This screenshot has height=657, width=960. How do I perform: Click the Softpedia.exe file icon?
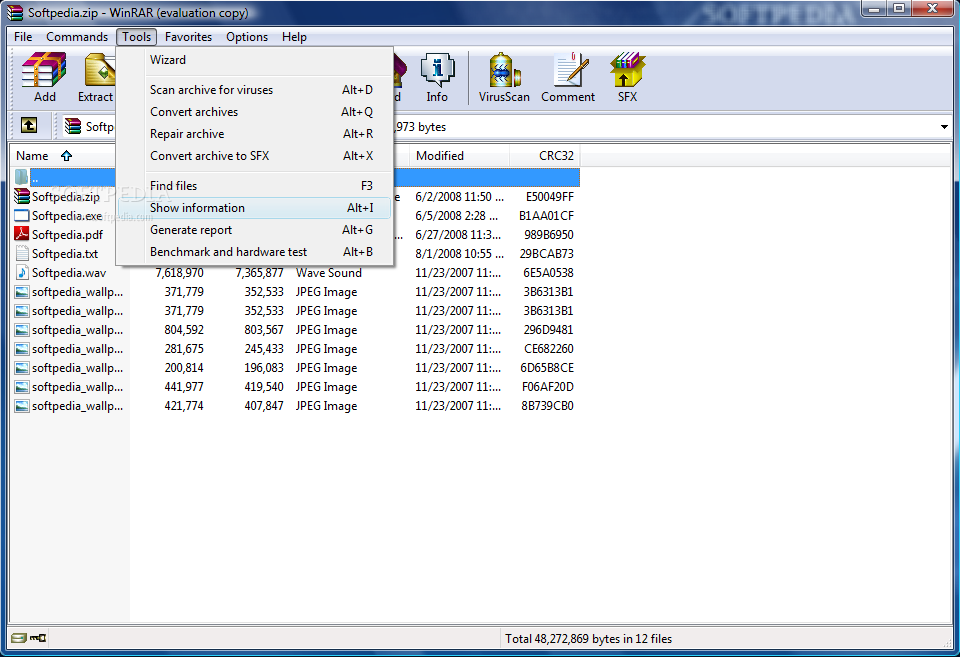21,216
